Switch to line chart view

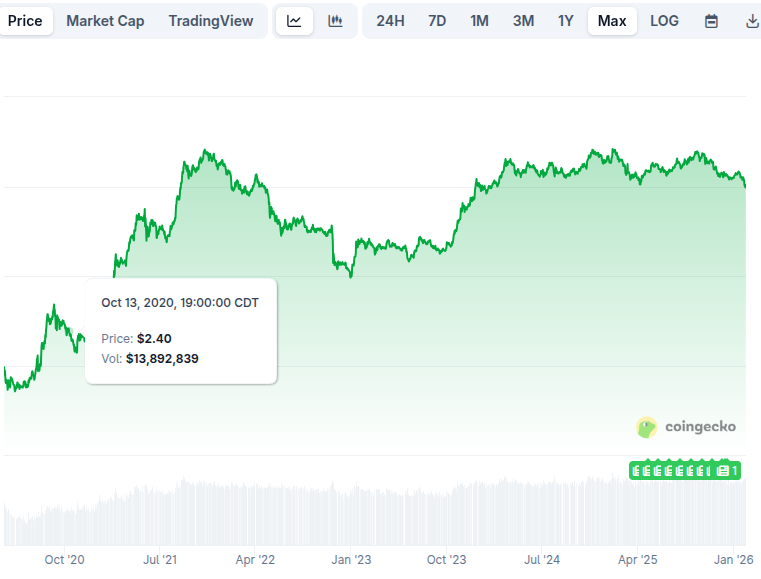(x=294, y=21)
